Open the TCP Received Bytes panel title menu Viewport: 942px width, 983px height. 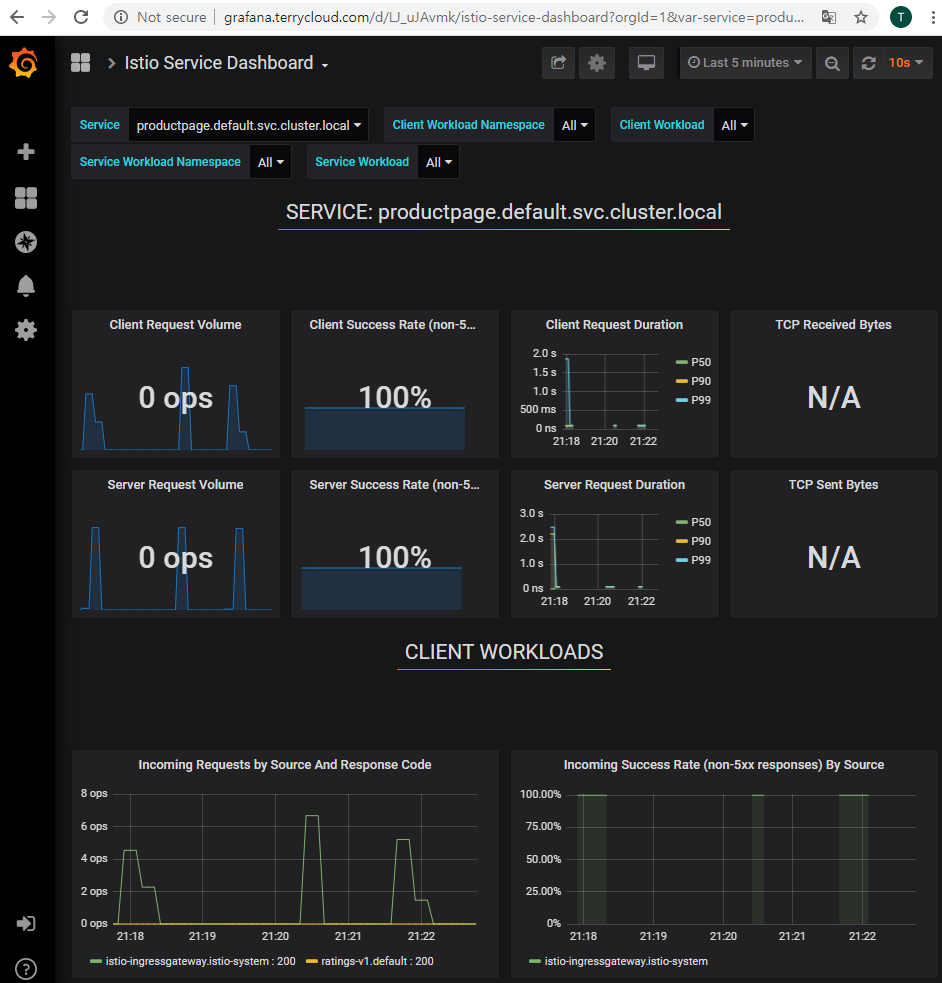pyautogui.click(x=833, y=324)
